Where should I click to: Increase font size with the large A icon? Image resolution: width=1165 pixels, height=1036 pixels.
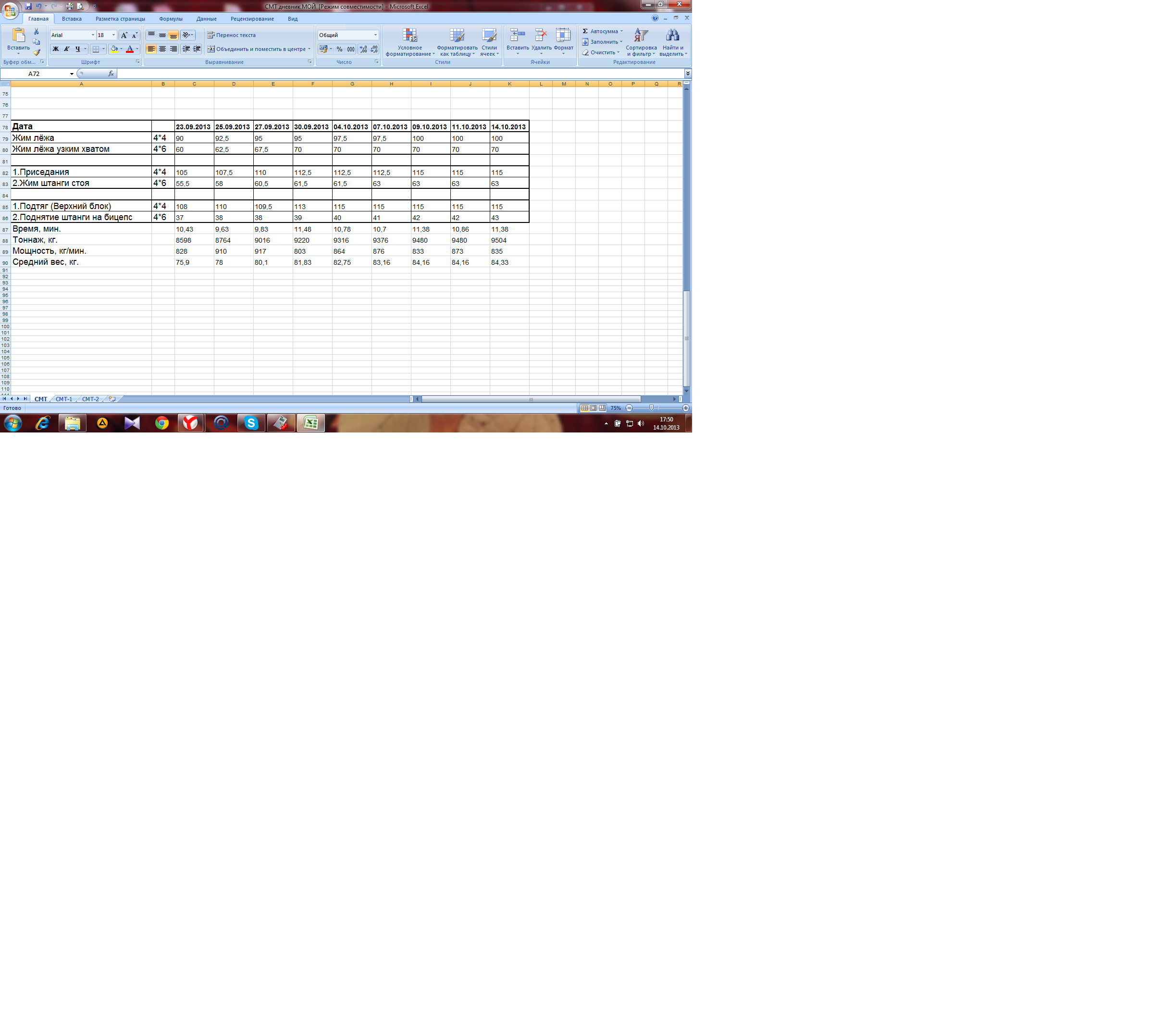tap(124, 36)
